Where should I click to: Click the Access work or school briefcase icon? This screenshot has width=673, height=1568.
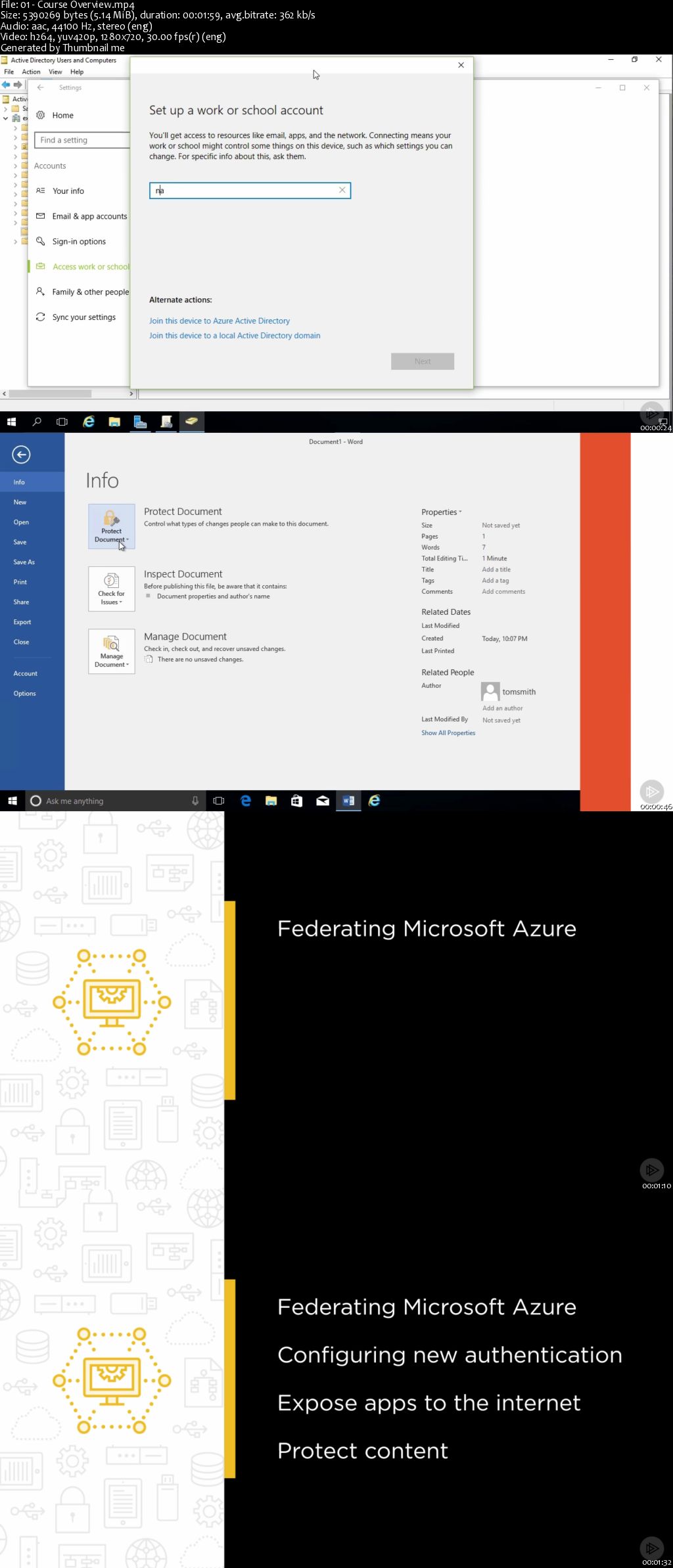[x=40, y=267]
